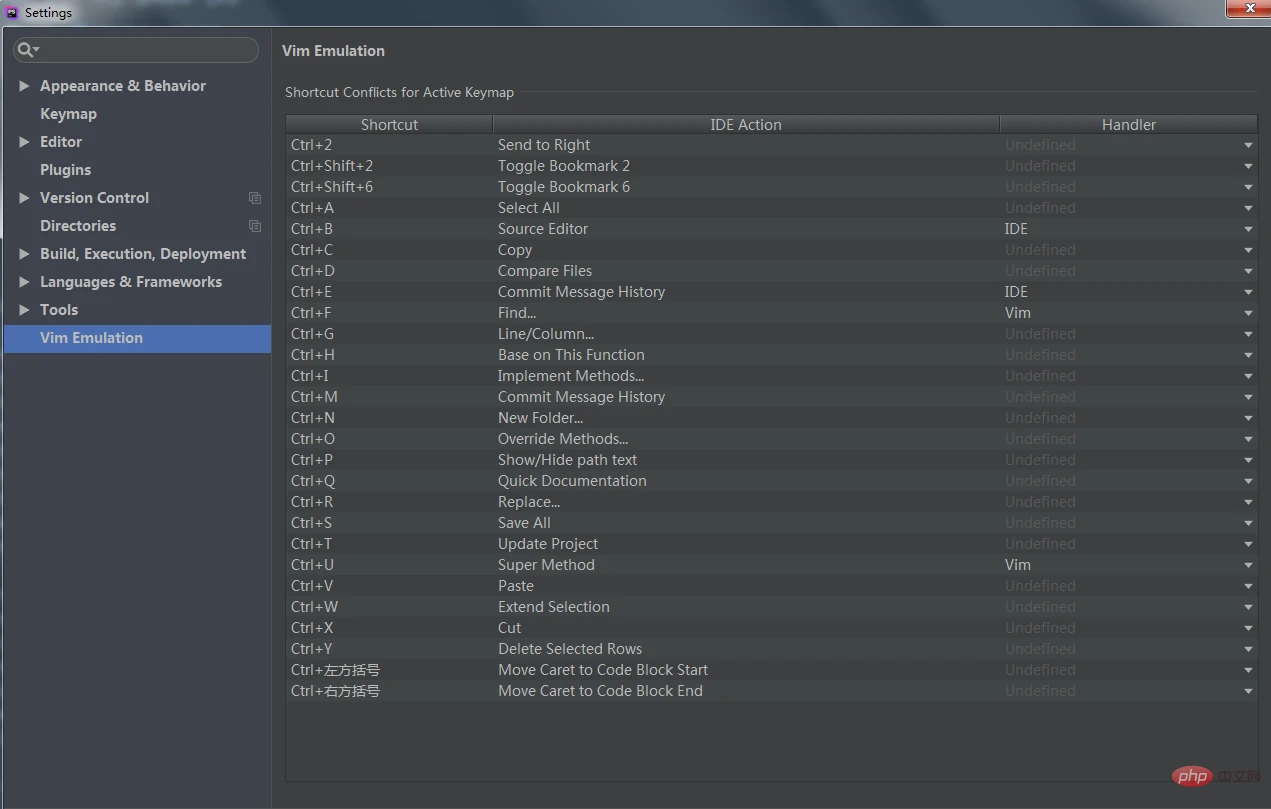Screen dimensions: 1271x809
Task: Click the search magnifier icon in settings
Action: [25, 50]
